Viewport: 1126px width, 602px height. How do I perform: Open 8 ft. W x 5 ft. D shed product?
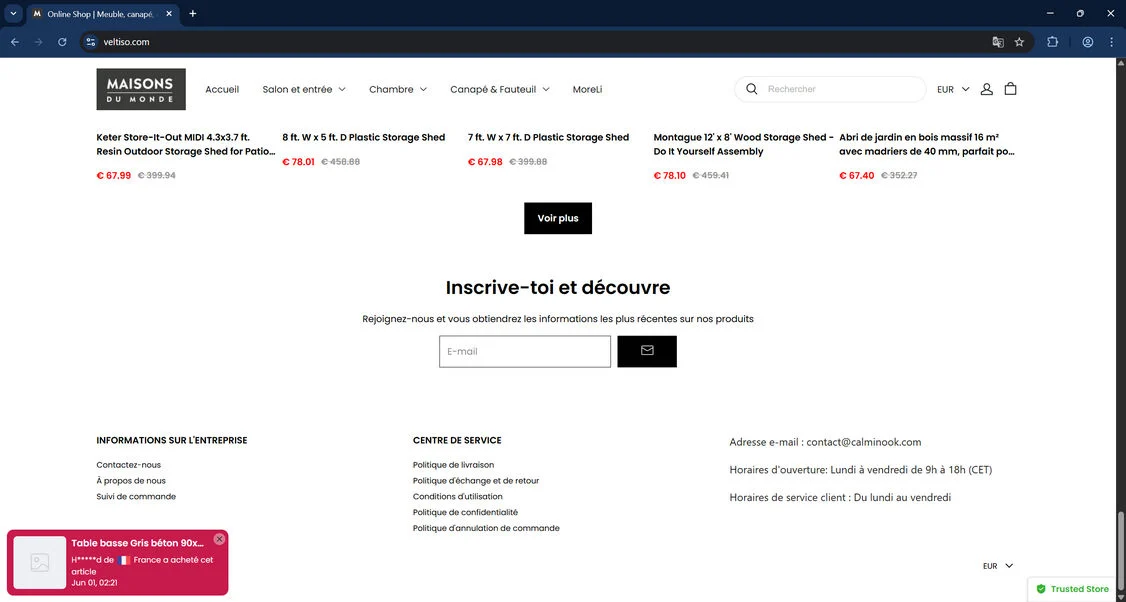point(363,137)
